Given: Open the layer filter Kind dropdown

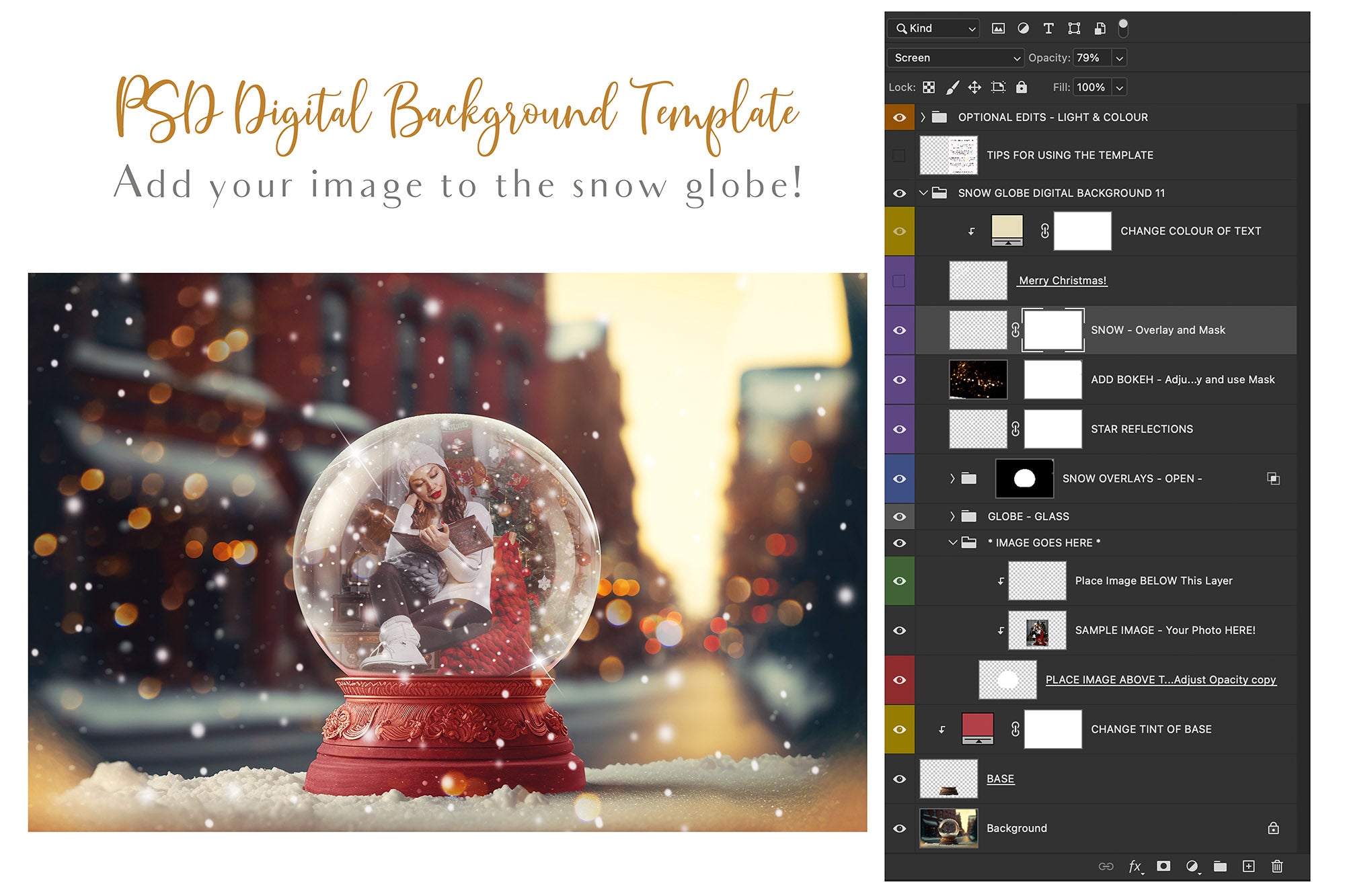Looking at the screenshot, I should tap(932, 28).
